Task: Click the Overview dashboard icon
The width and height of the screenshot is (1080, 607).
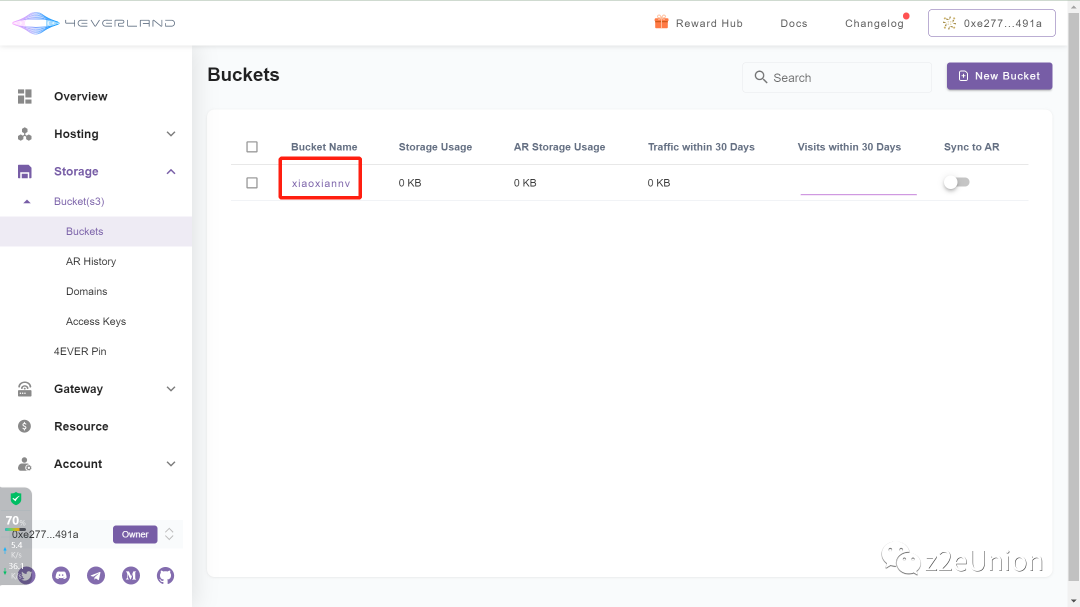Action: point(25,97)
